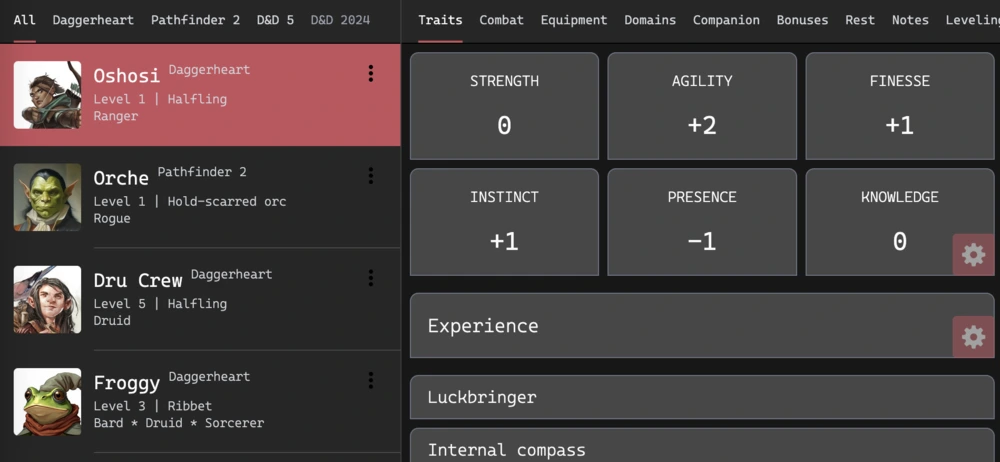Image resolution: width=1000 pixels, height=462 pixels.
Task: Click the Presence −1 trait card
Action: [x=702, y=222]
